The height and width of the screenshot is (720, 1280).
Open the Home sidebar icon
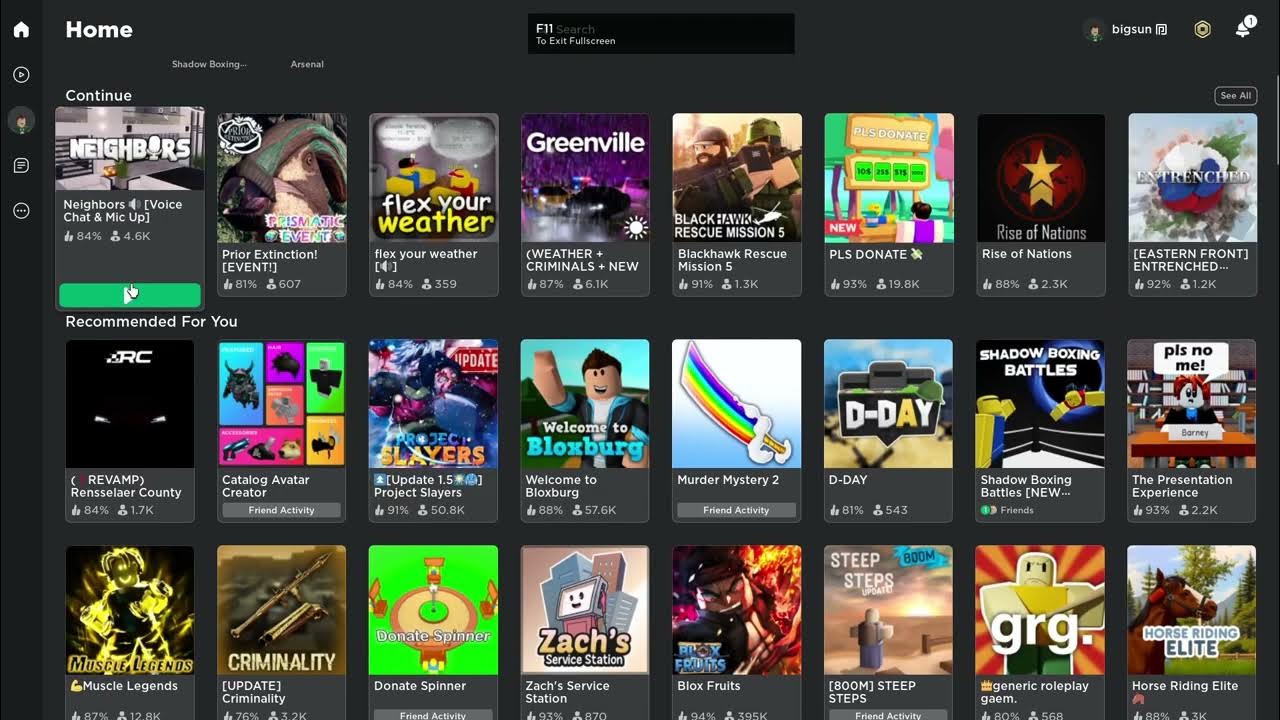click(x=21, y=29)
